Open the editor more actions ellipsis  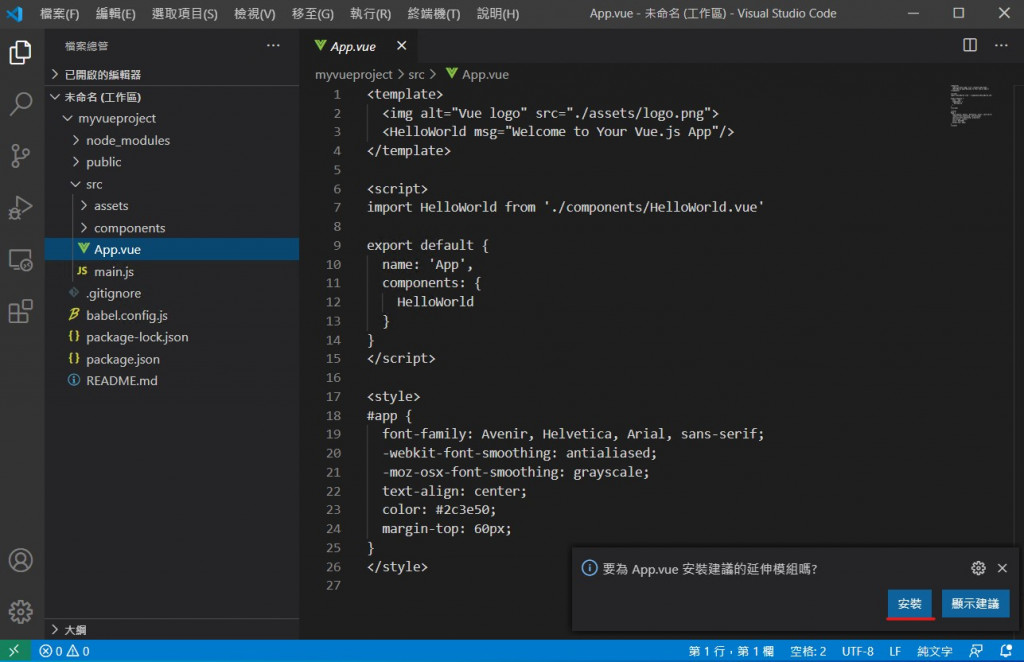(1001, 45)
